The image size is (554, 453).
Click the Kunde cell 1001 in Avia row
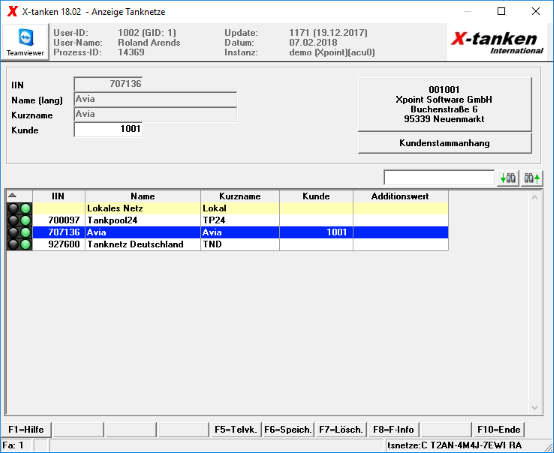click(x=316, y=233)
